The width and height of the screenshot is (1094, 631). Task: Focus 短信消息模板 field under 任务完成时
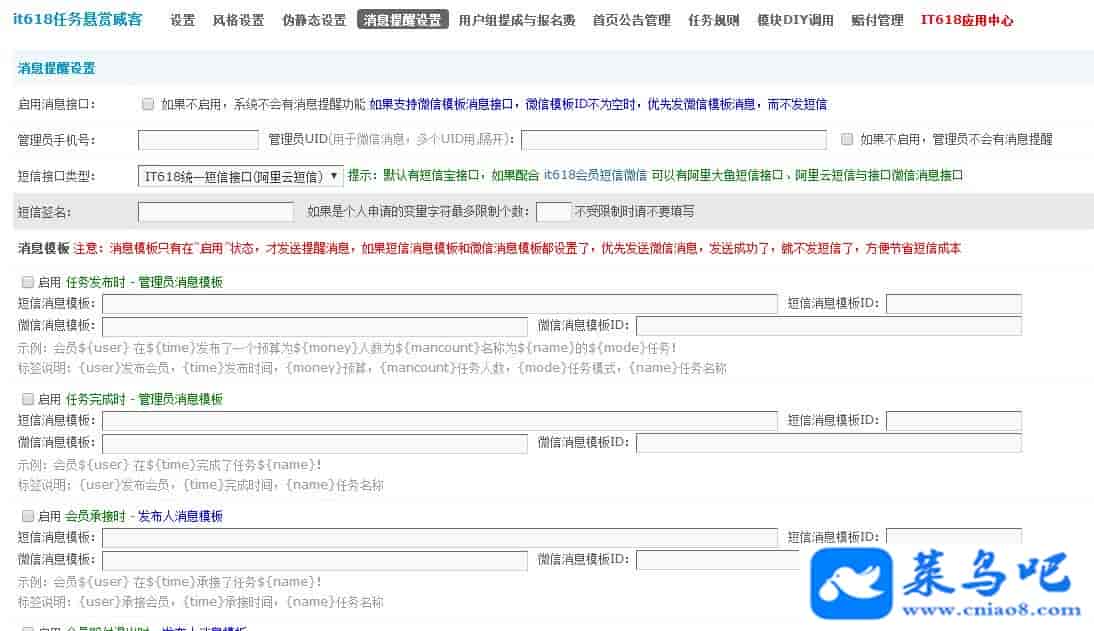point(440,420)
